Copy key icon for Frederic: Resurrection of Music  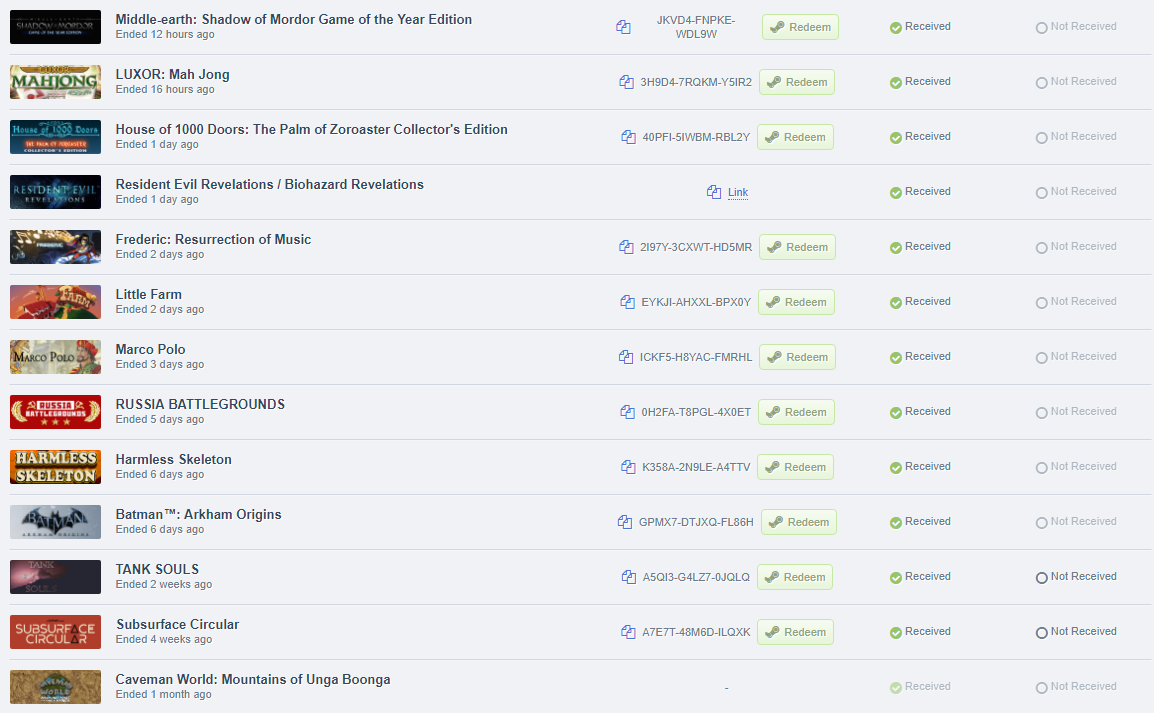[626, 247]
